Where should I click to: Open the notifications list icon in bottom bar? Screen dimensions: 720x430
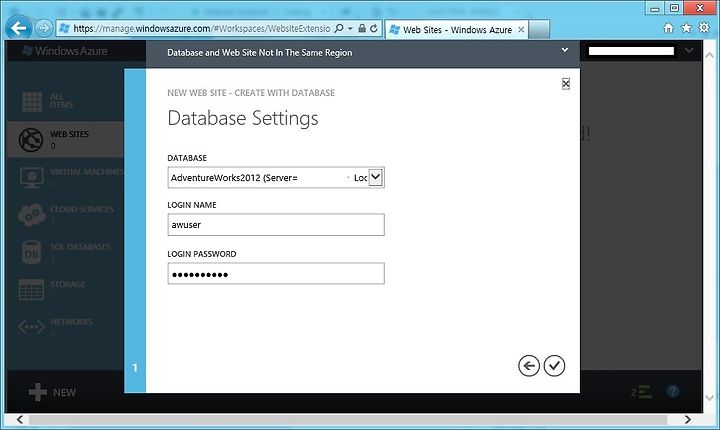(x=641, y=392)
